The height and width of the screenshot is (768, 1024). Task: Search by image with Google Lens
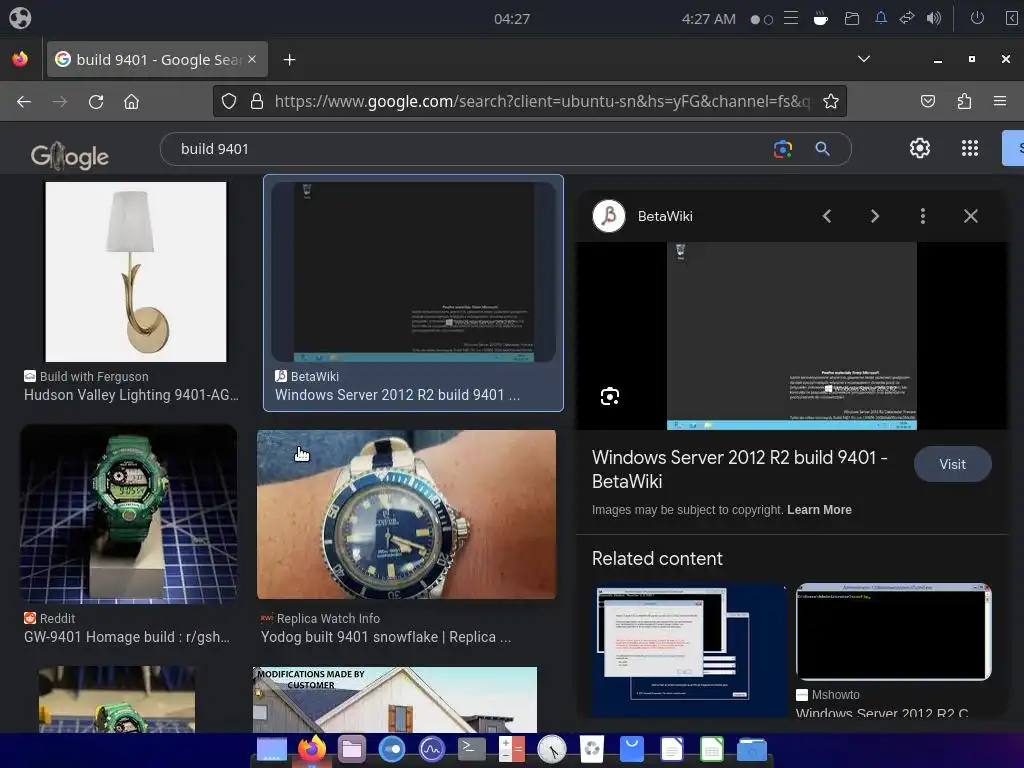[782, 149]
